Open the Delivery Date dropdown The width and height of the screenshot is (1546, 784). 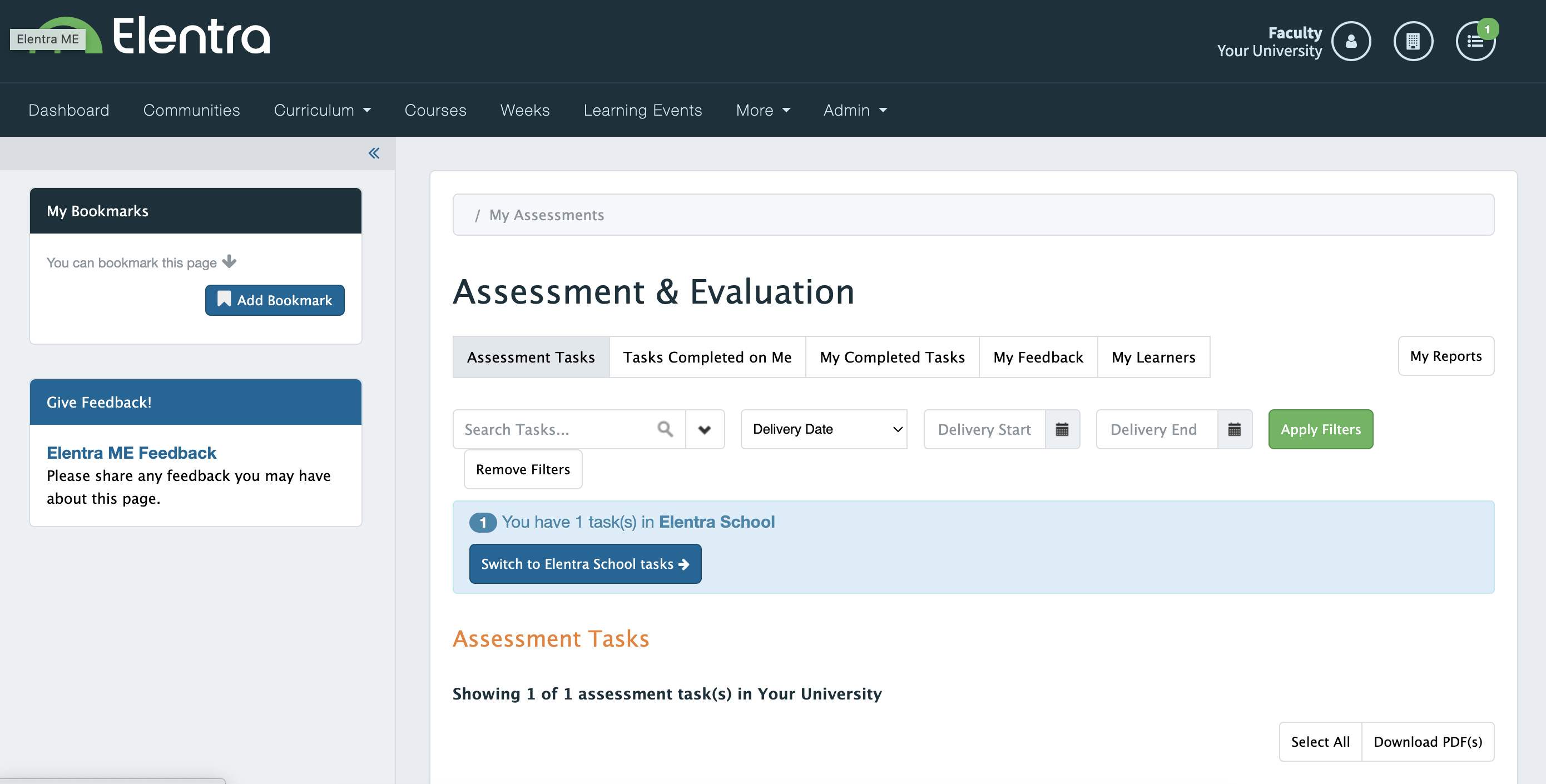tap(824, 429)
